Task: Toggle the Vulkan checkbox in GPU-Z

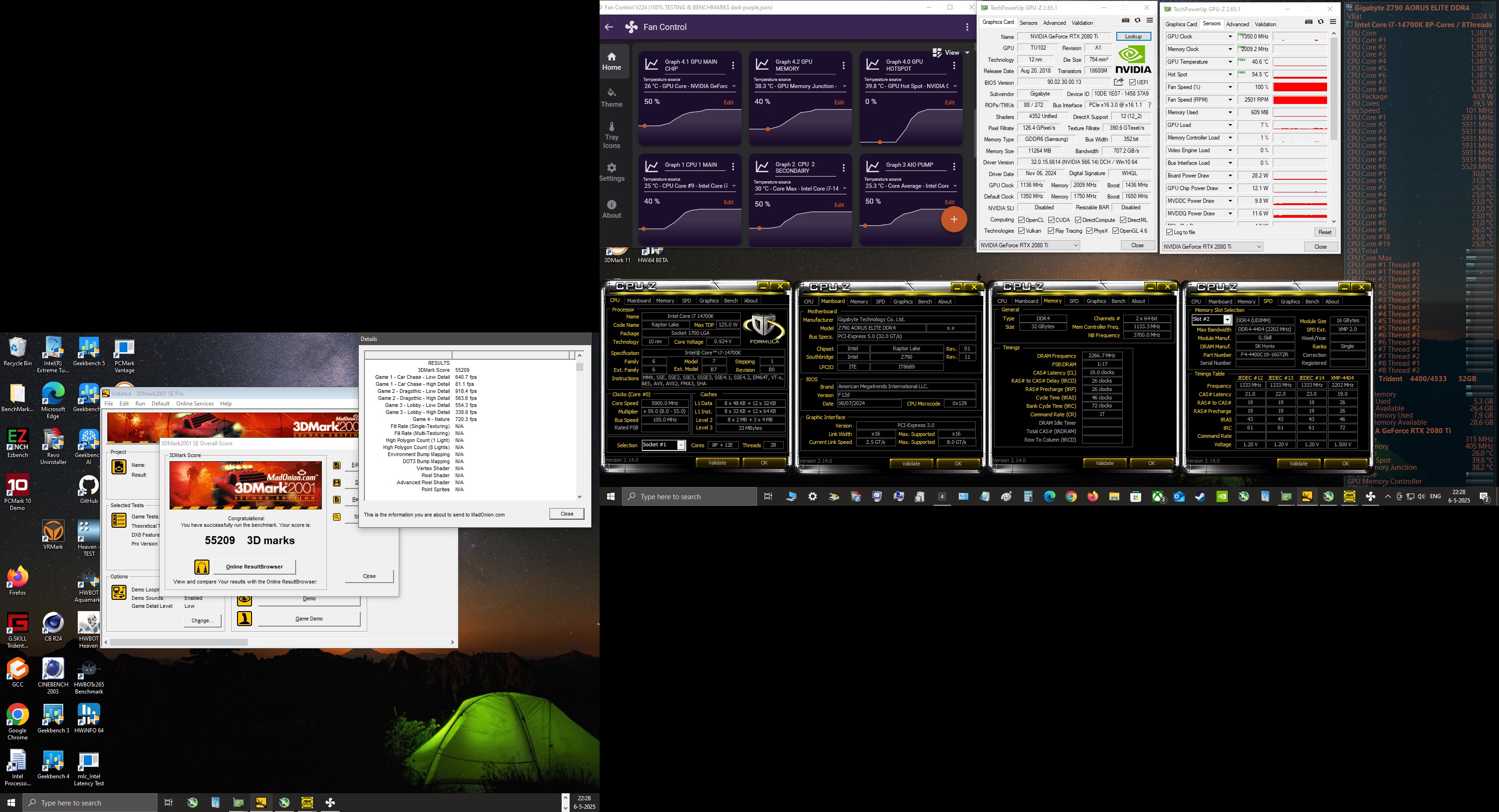Action: point(1021,231)
